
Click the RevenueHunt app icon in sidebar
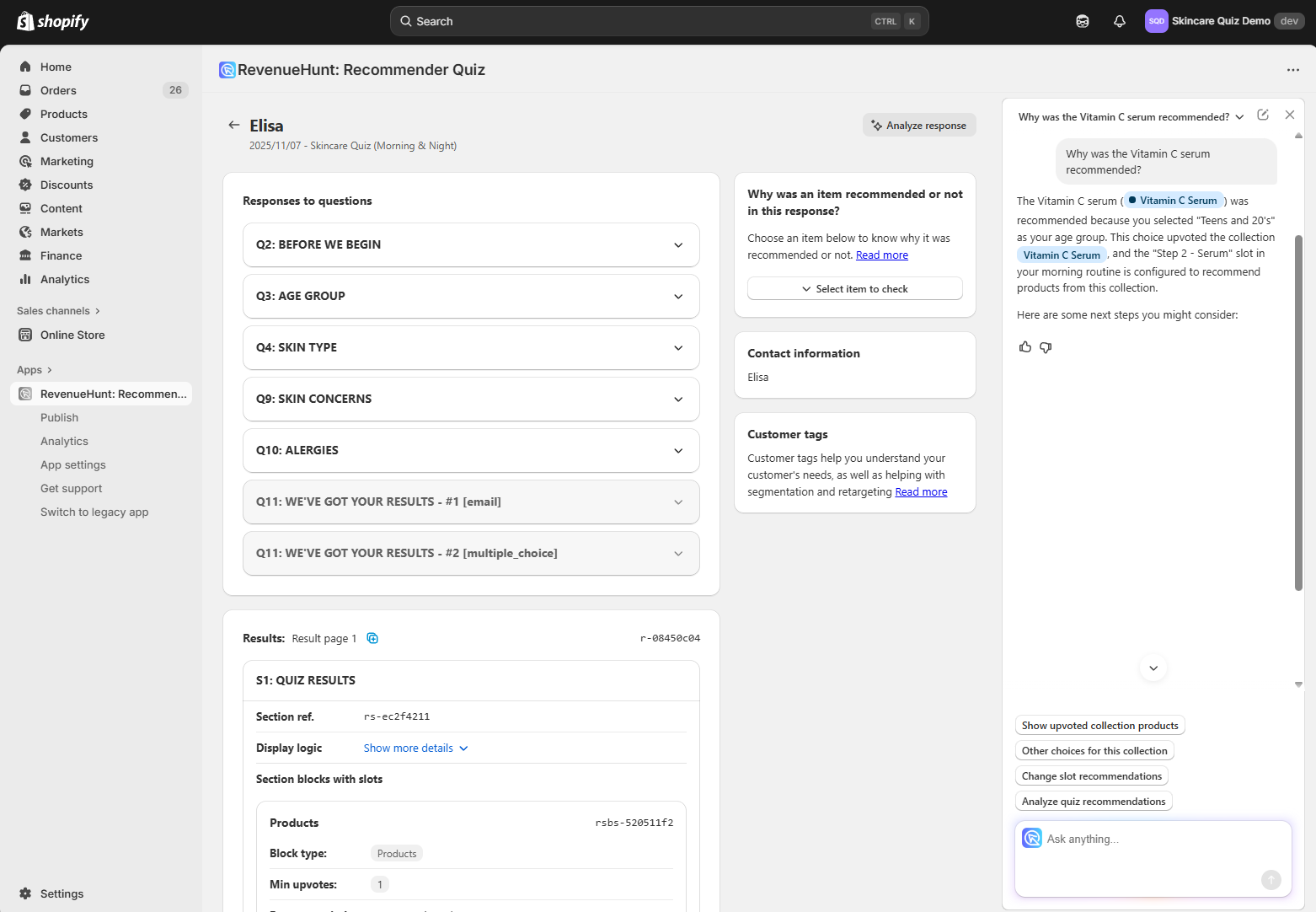tap(24, 393)
